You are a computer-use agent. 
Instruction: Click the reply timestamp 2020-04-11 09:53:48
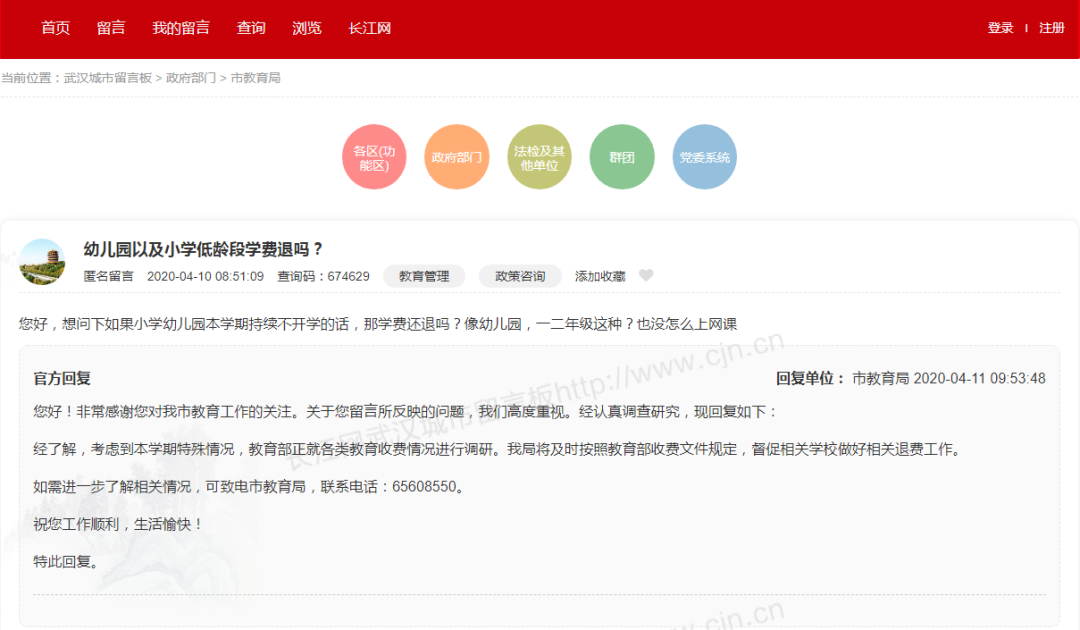979,378
